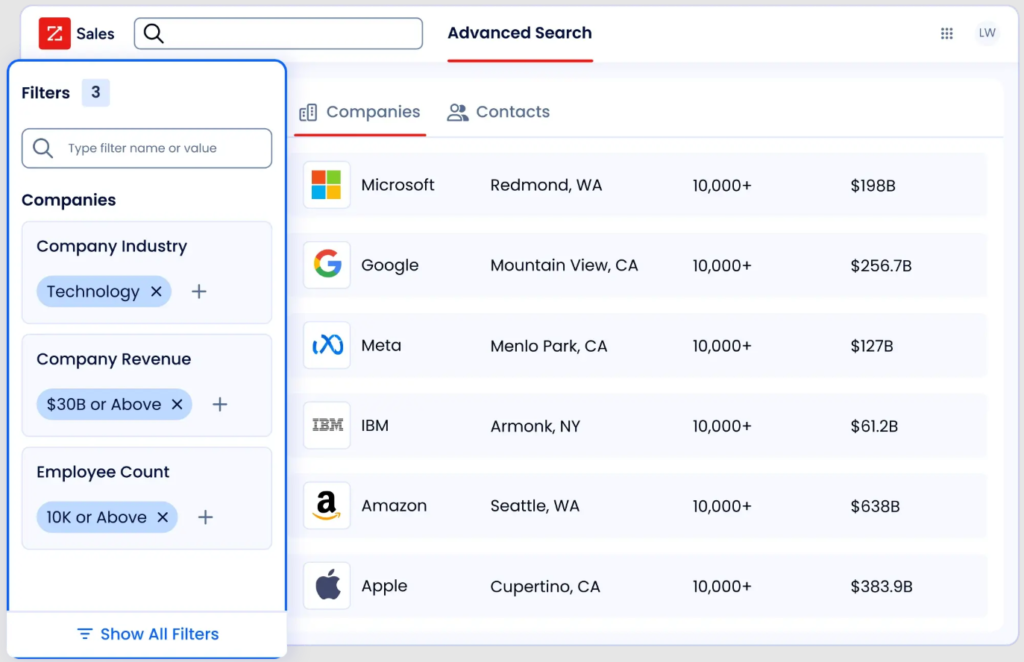Click the $638B revenue value

875,506
